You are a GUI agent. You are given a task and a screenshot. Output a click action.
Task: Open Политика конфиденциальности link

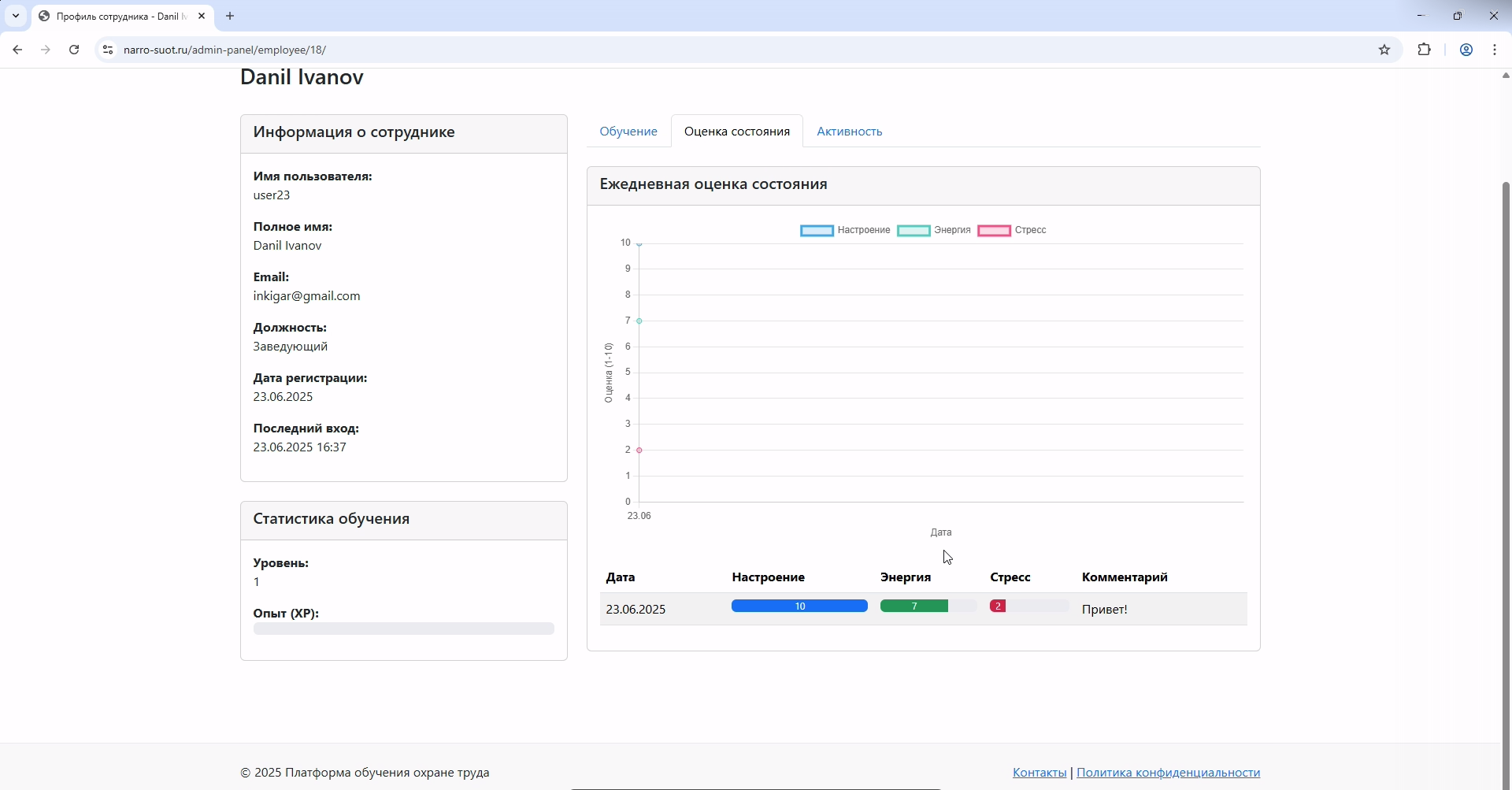[x=1168, y=773]
